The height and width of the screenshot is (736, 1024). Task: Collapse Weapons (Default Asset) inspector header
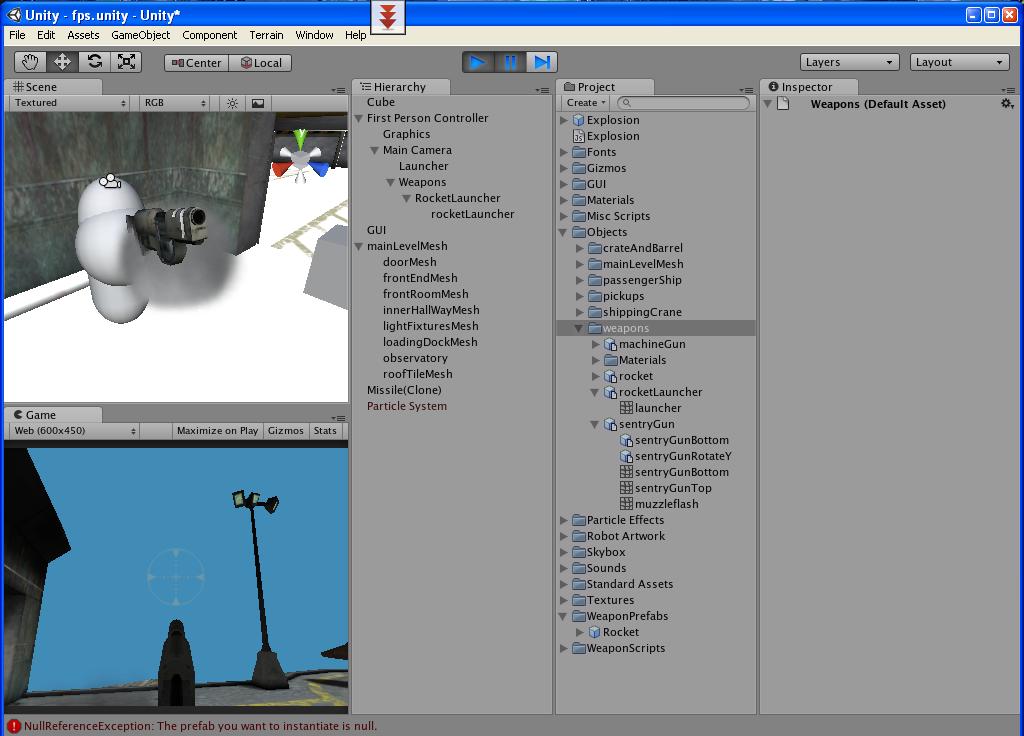[x=768, y=104]
